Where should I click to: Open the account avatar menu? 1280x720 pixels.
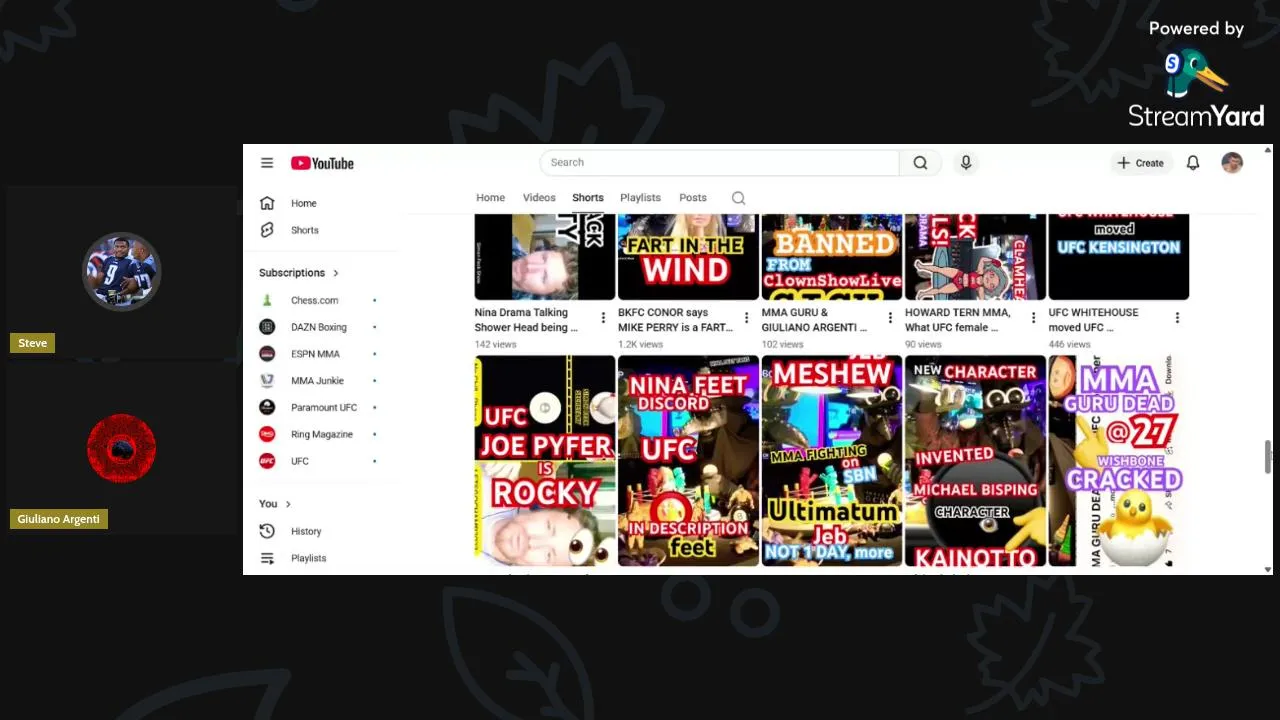tap(1232, 163)
